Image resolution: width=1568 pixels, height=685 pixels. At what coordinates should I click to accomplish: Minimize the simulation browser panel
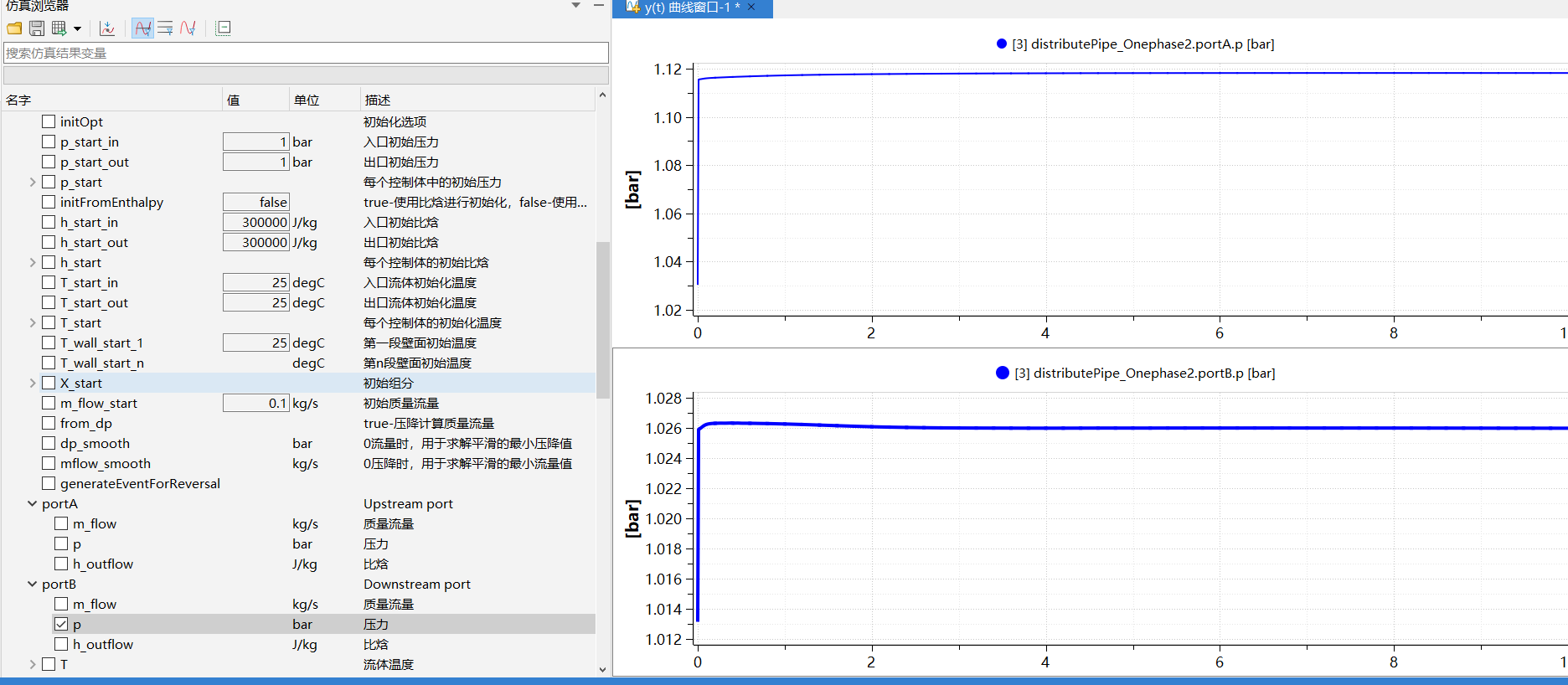(599, 5)
